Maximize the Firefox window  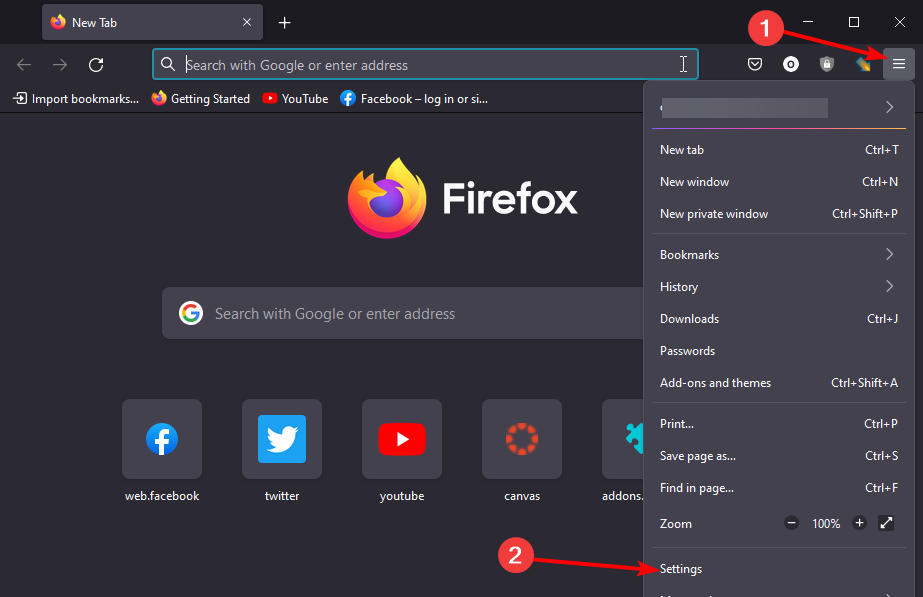854,22
